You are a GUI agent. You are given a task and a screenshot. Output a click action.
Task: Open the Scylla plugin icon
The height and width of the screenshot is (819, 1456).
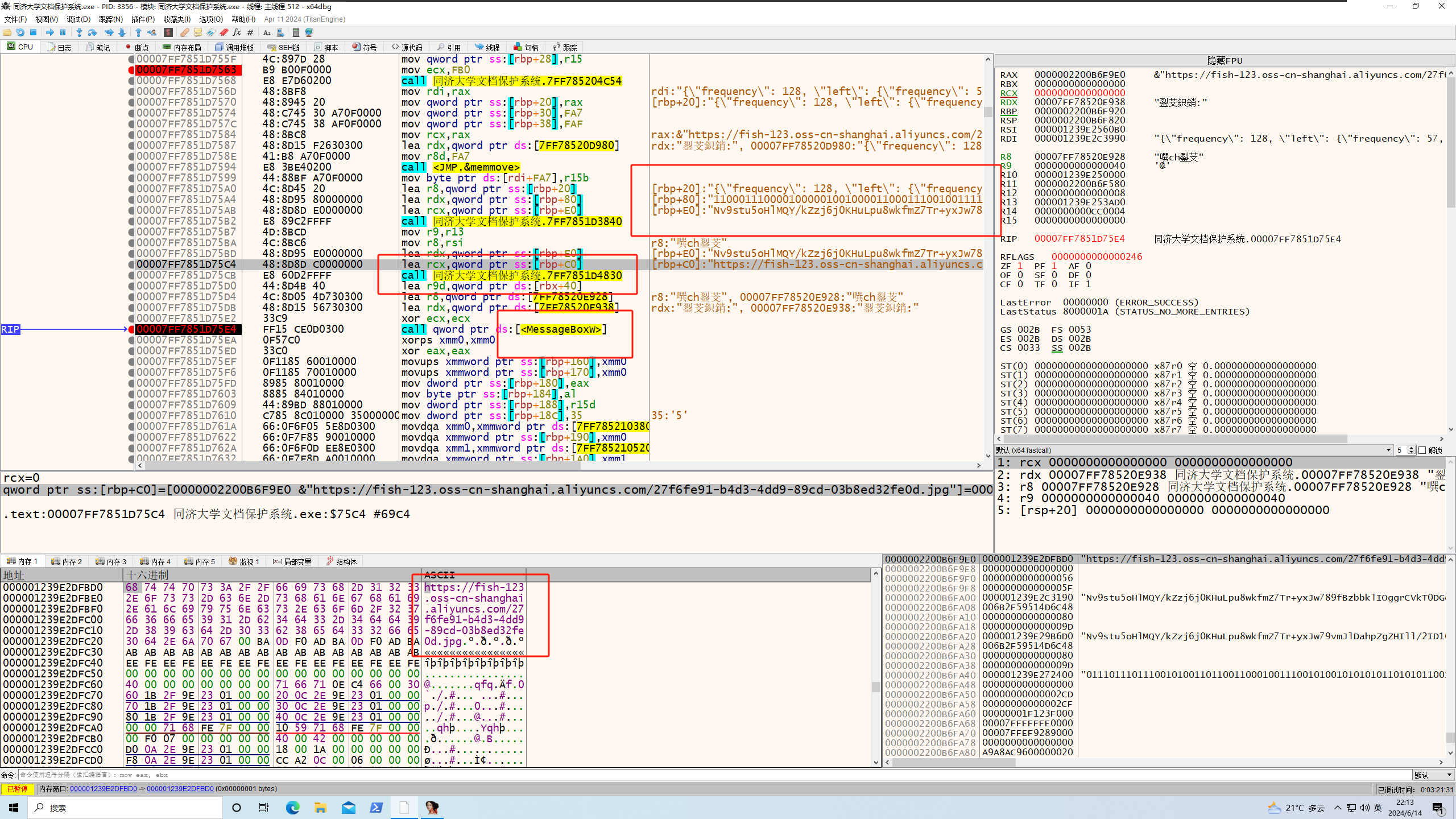coord(168,32)
